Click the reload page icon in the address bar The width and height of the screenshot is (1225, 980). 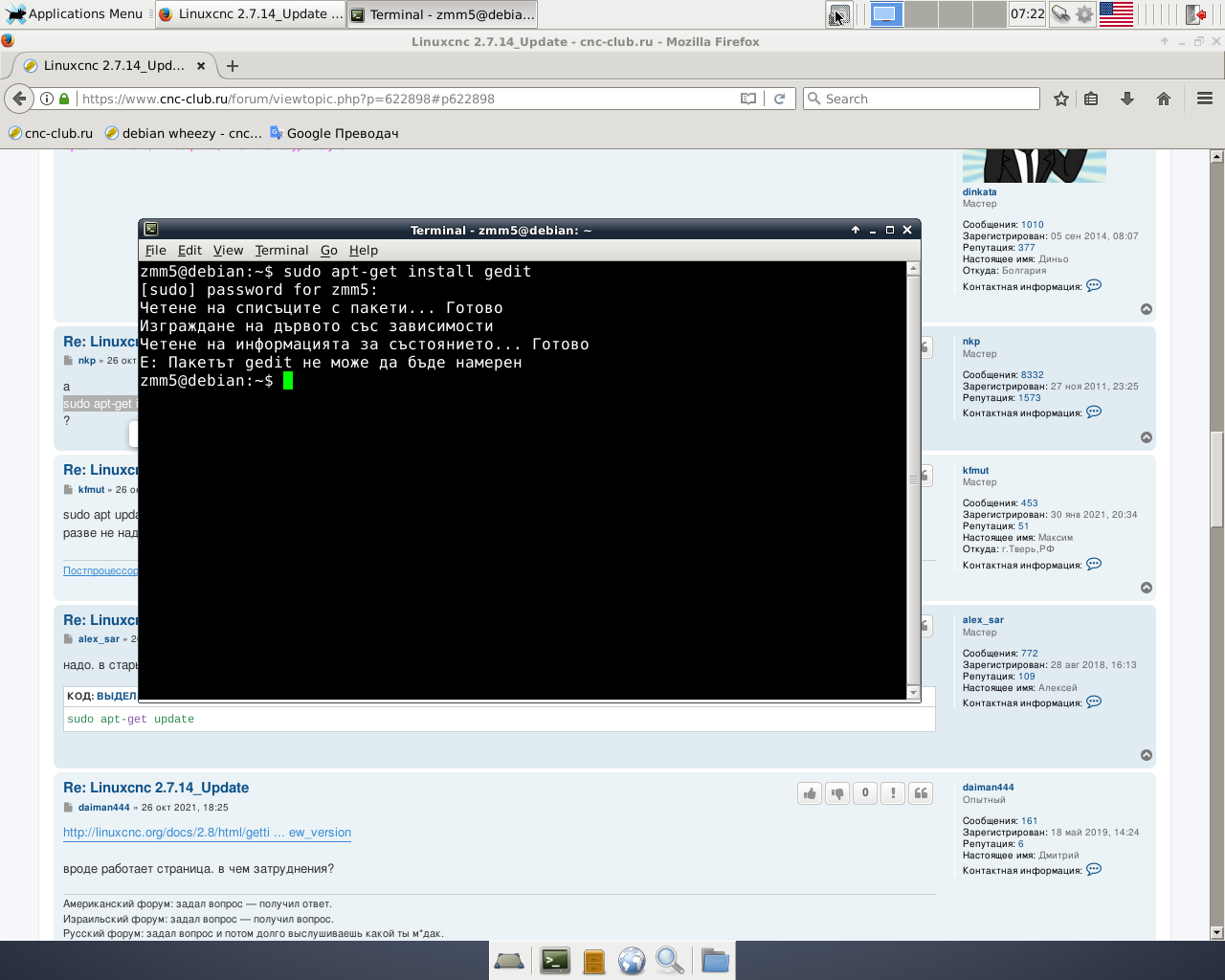pos(779,99)
